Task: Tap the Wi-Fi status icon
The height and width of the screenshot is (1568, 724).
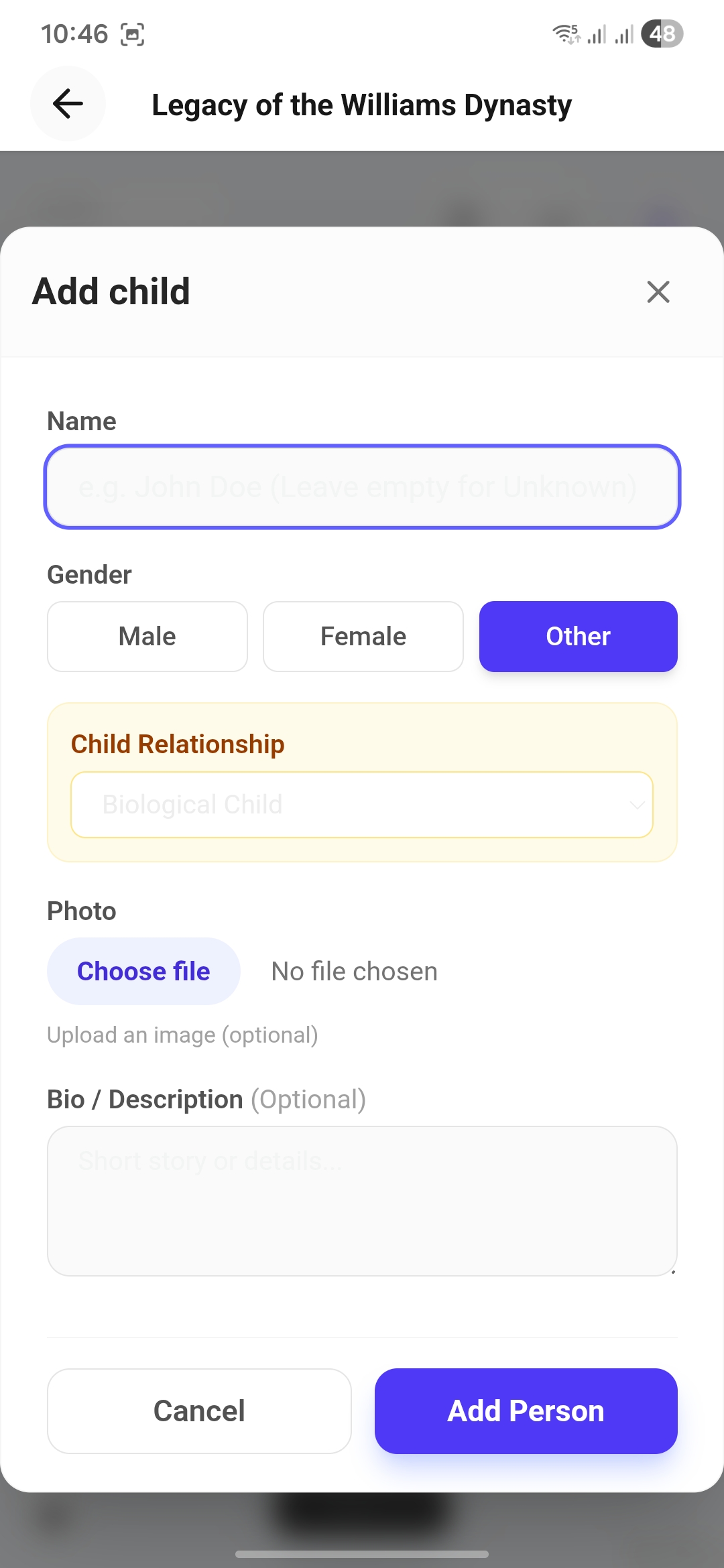Action: [566, 34]
